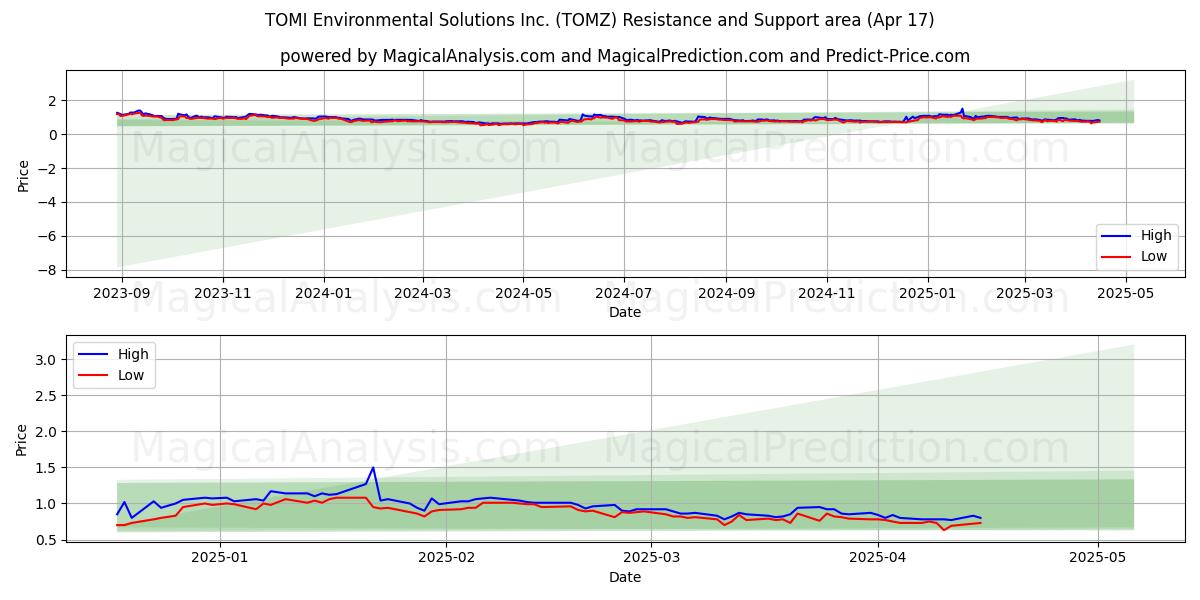Click the bottom chart '2025-04' tick label
This screenshot has height=600, width=1200.
coord(878,558)
